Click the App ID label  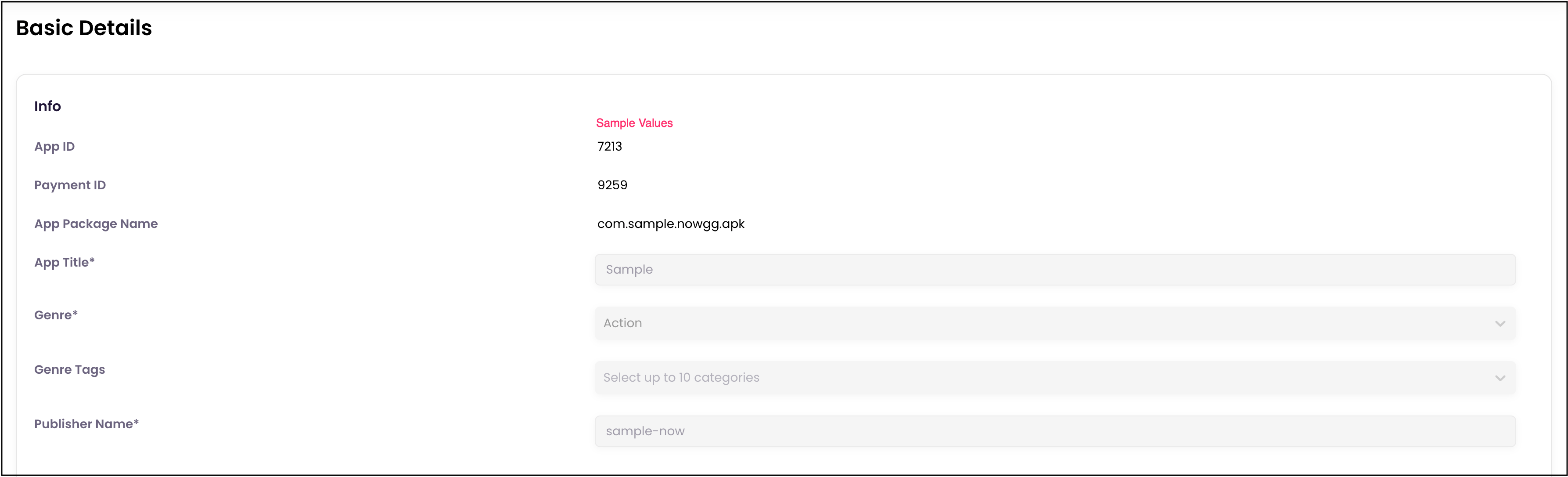coord(54,146)
